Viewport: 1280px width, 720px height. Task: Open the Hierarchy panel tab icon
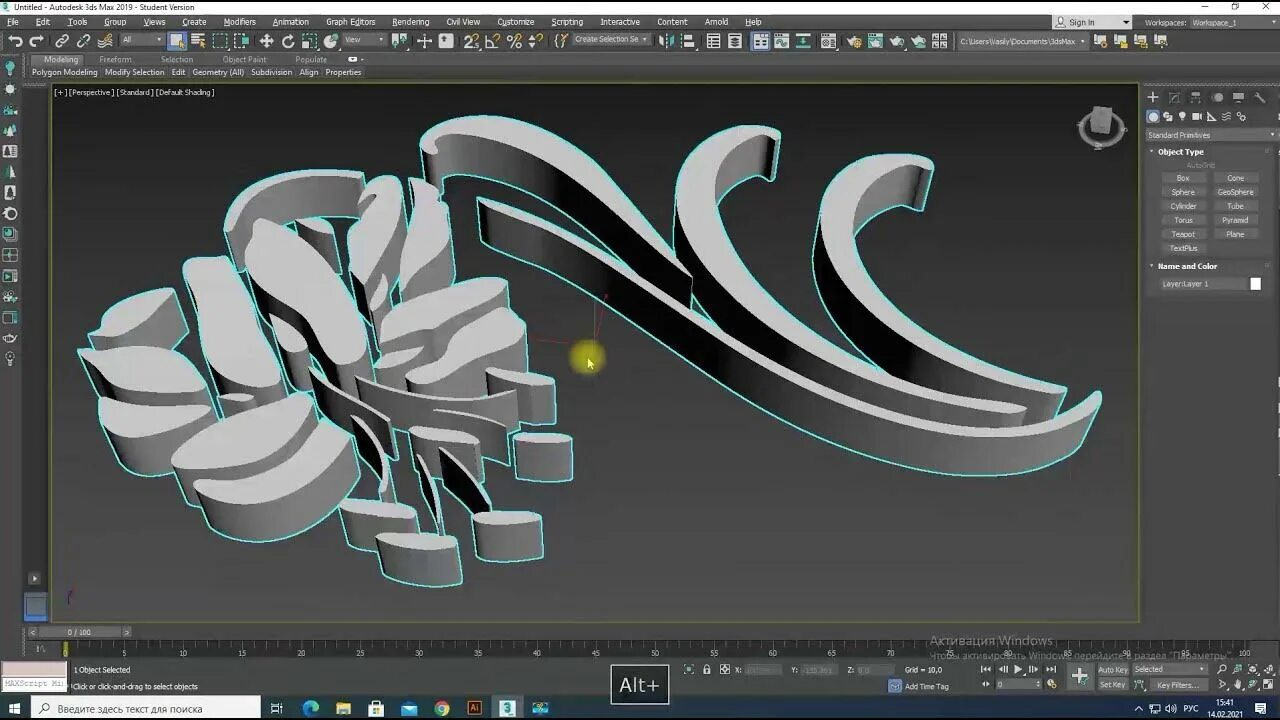(1196, 97)
